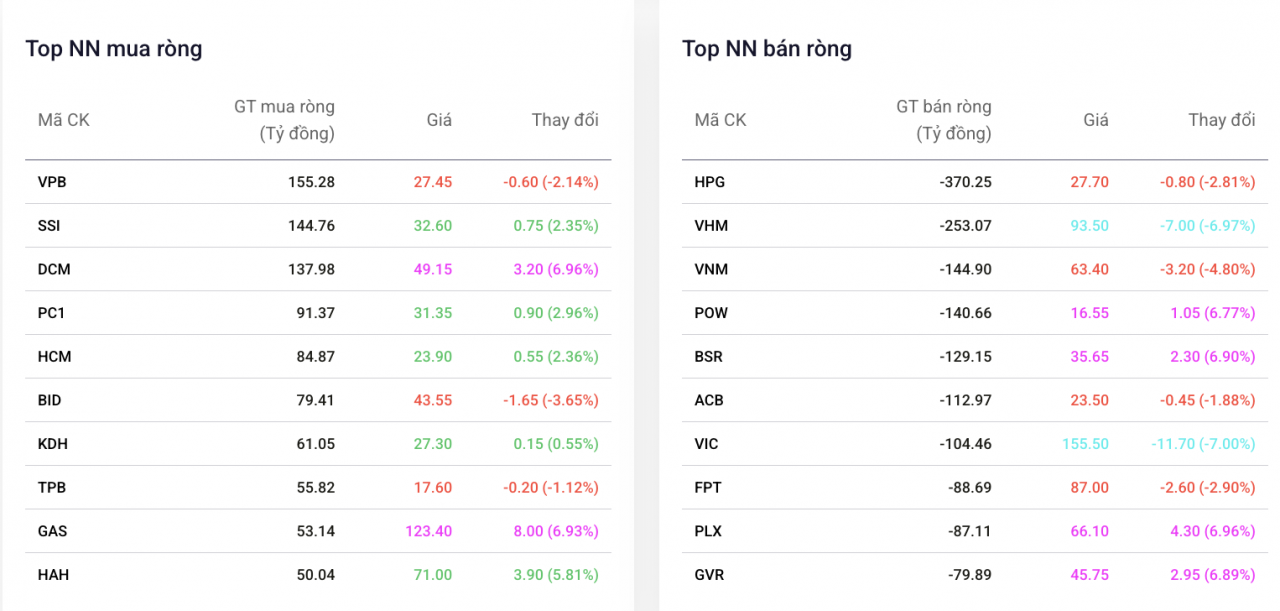Select the 'Top NN mua ròng' heading

pos(113,49)
